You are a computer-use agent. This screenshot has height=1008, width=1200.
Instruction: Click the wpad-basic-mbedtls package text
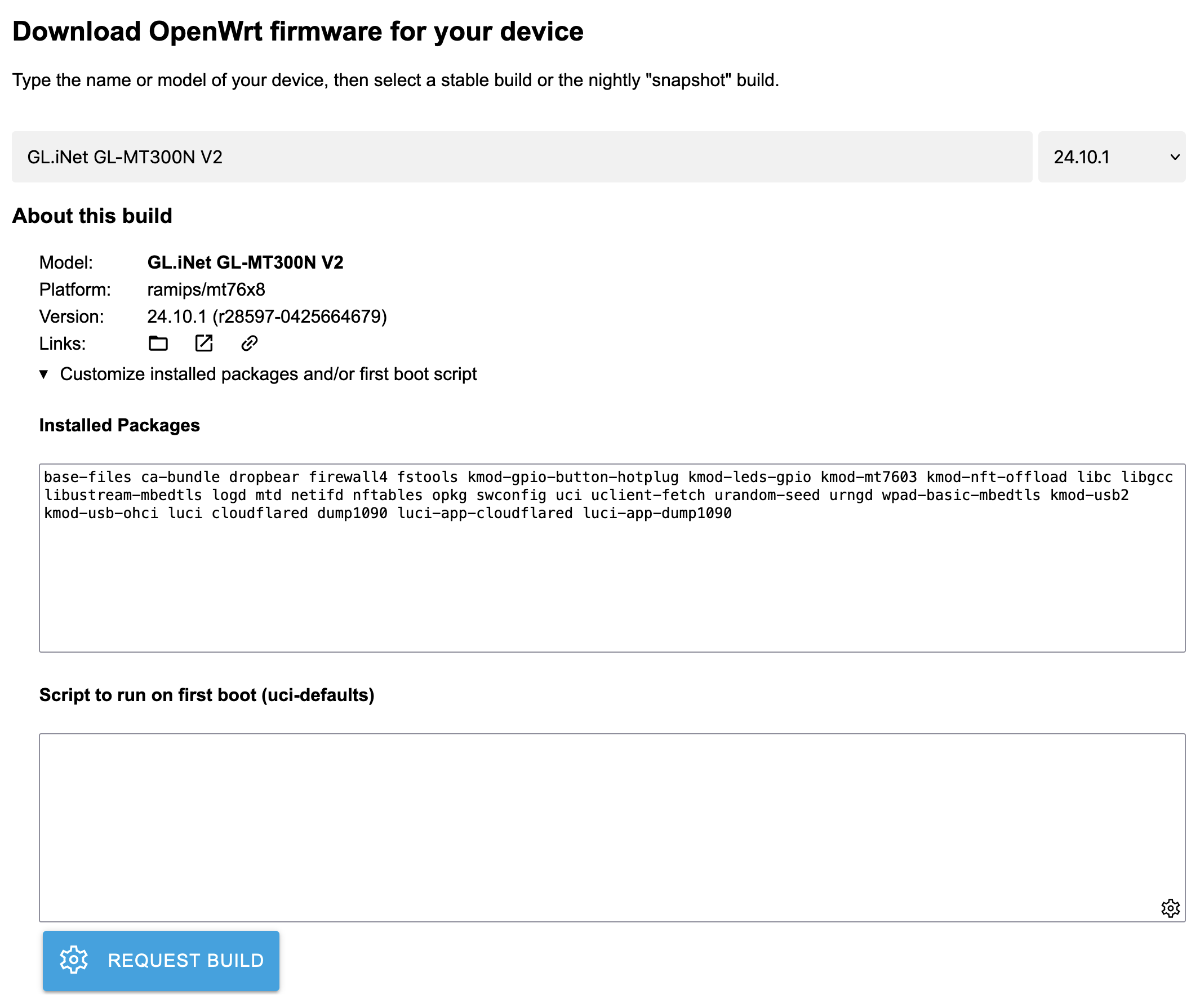pyautogui.click(x=961, y=495)
